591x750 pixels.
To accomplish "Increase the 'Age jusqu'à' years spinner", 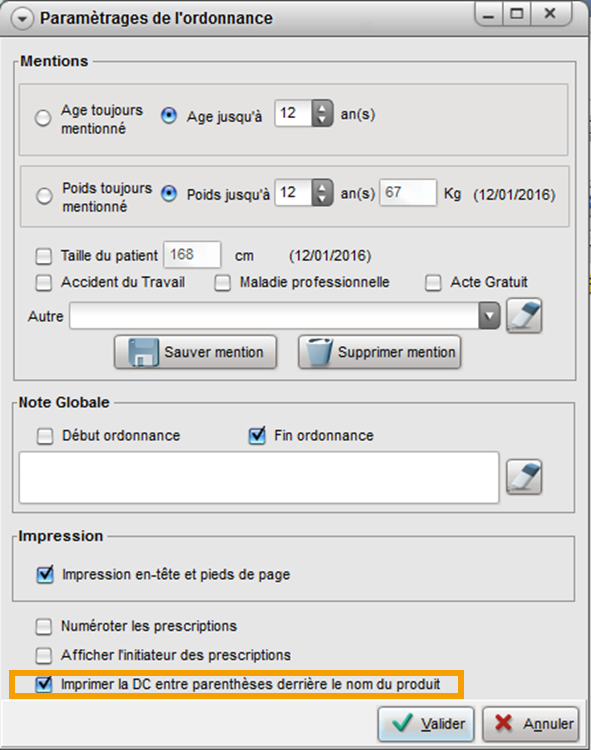I will point(322,108).
